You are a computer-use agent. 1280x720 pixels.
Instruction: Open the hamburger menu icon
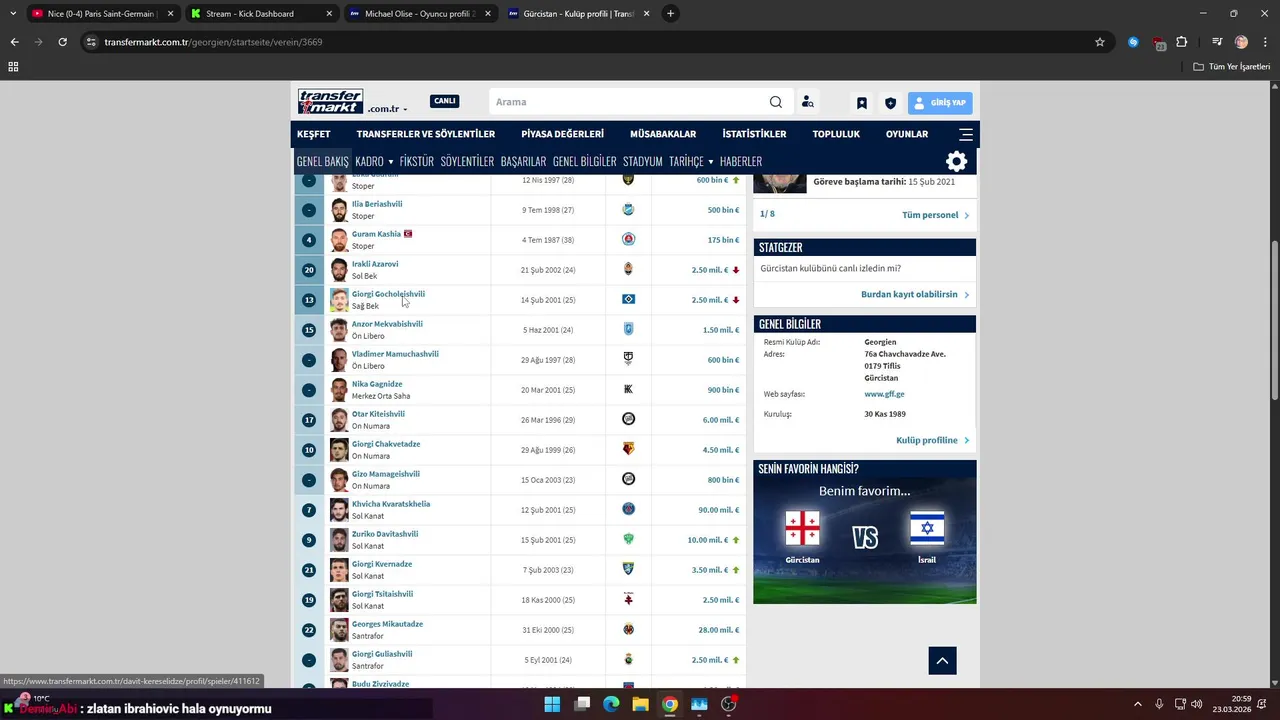(966, 134)
